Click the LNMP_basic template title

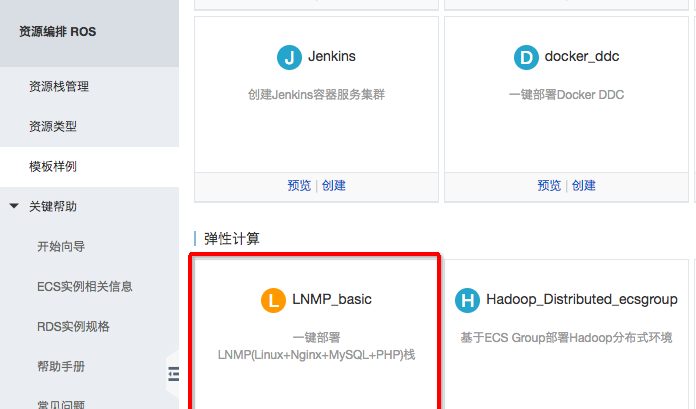pos(332,299)
